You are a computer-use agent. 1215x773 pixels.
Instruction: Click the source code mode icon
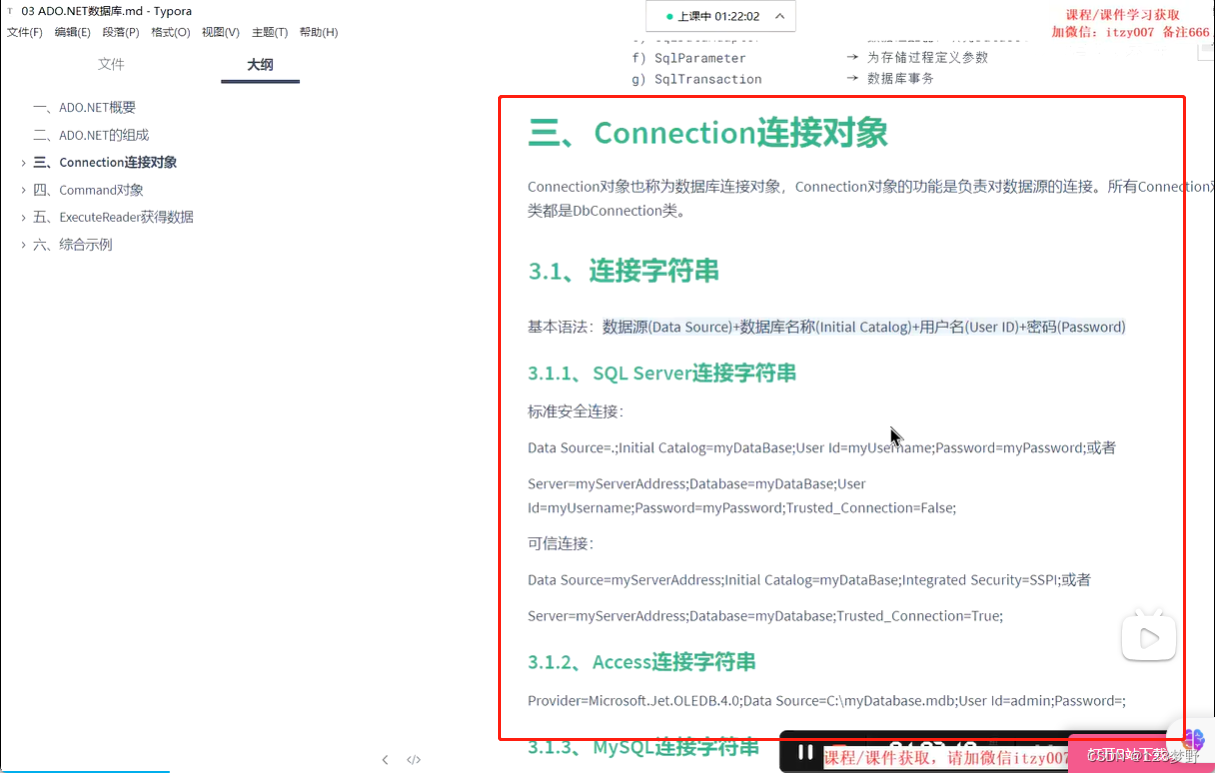[x=414, y=760]
